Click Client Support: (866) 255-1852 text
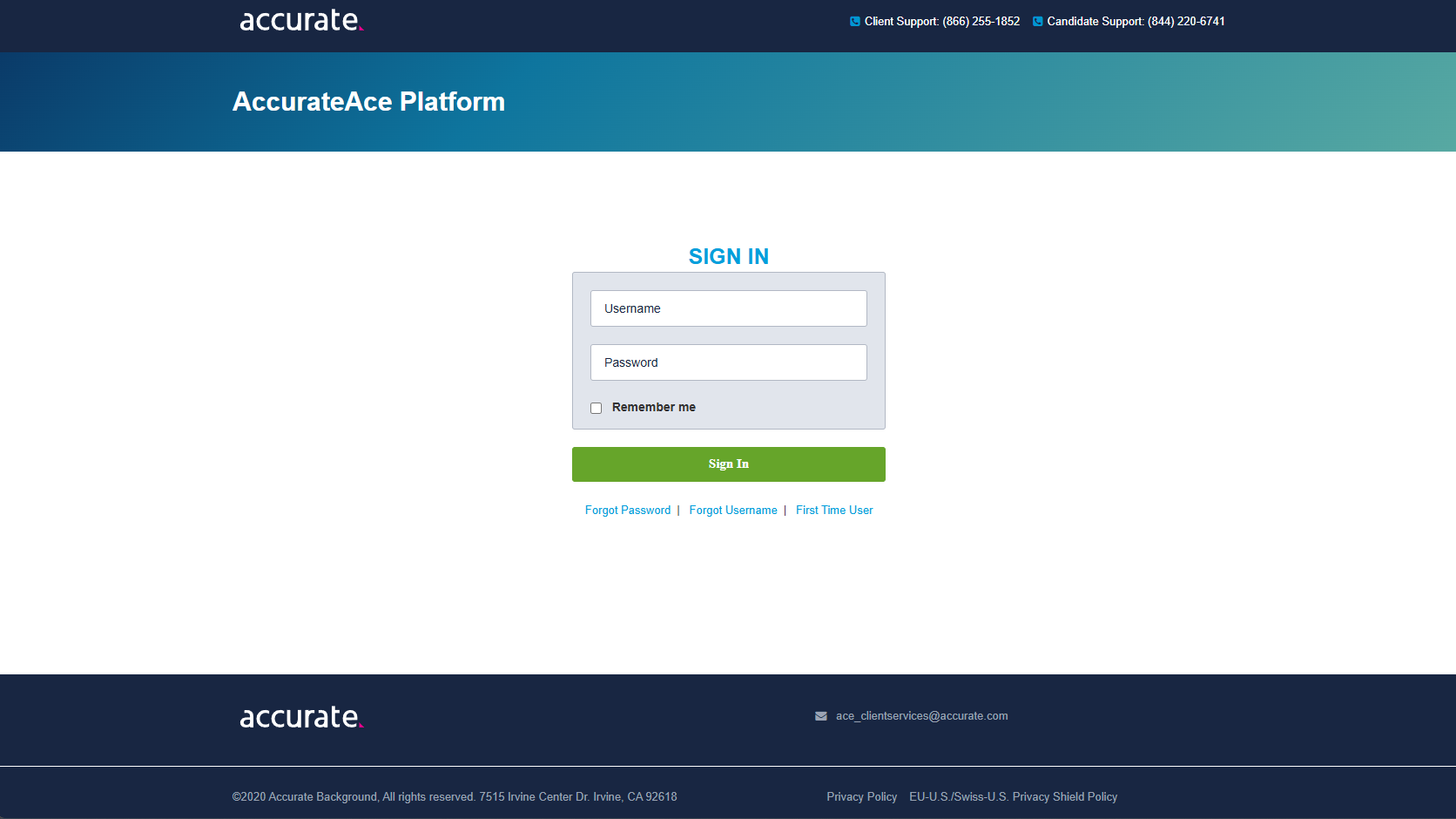The height and width of the screenshot is (819, 1456). click(942, 22)
